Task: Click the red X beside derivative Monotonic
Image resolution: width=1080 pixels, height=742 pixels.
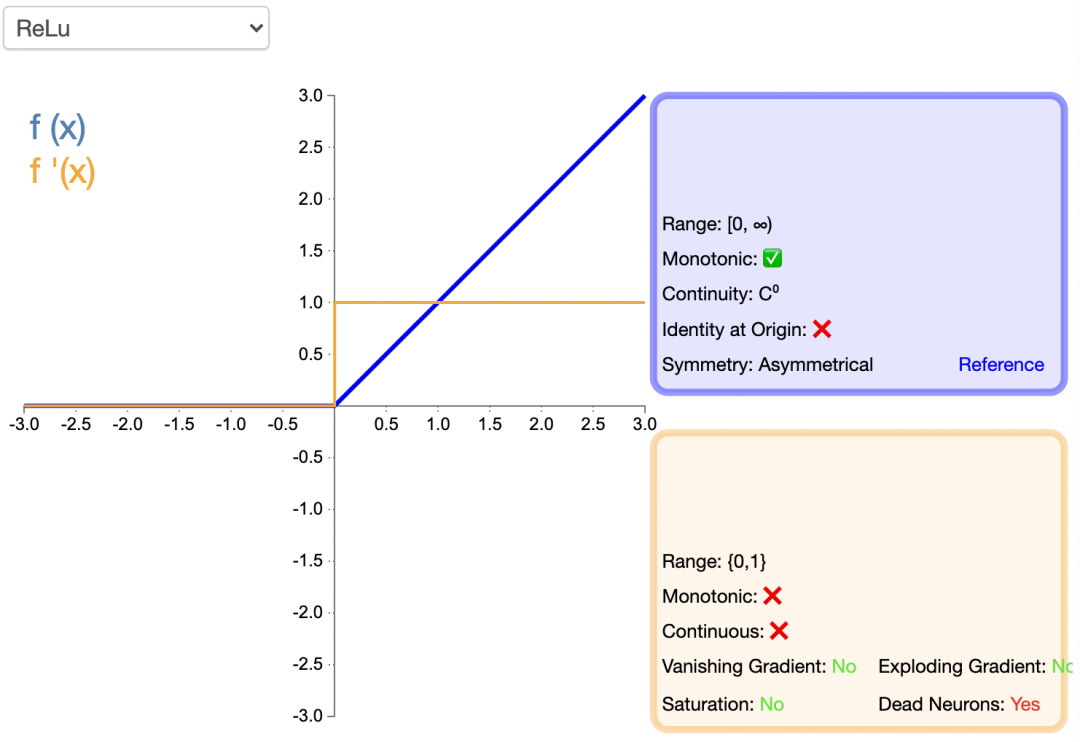Action: click(x=772, y=596)
